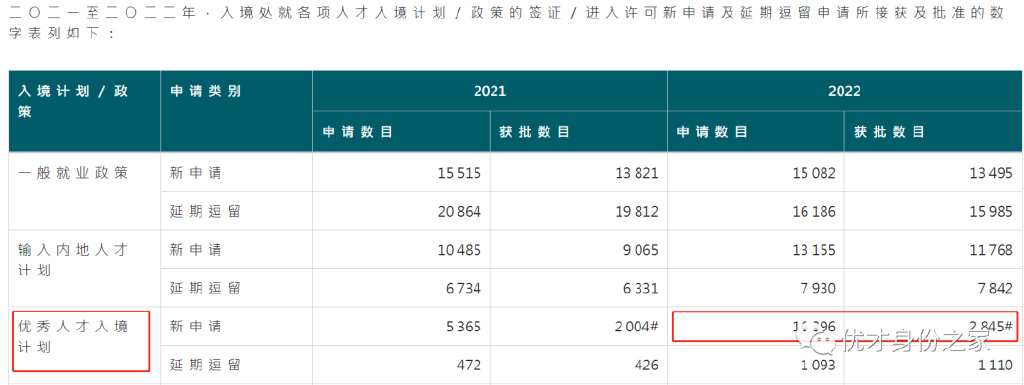Click 延期逗留 in the 输入内地人才计划 group
The image size is (1024, 385).
(206, 288)
